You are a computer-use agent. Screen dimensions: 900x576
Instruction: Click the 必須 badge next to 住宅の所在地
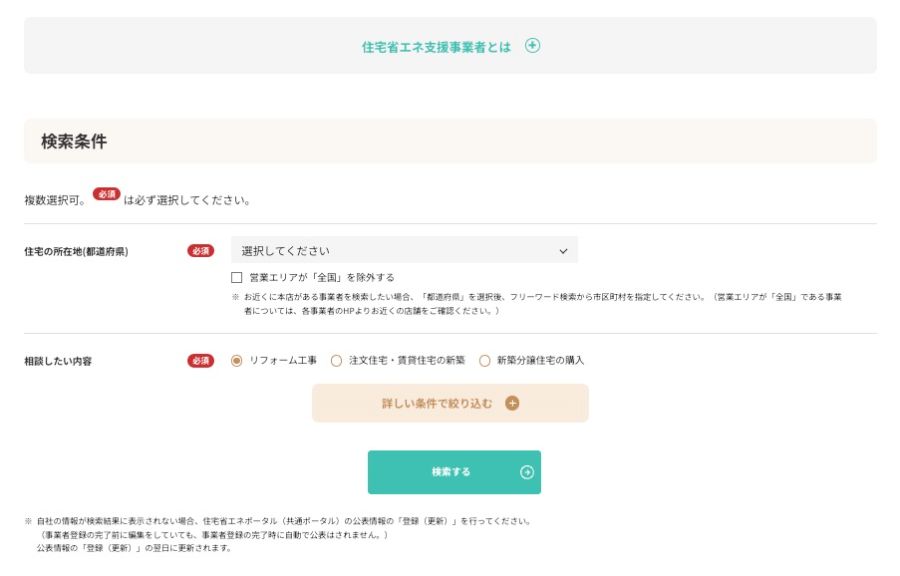pyautogui.click(x=200, y=251)
